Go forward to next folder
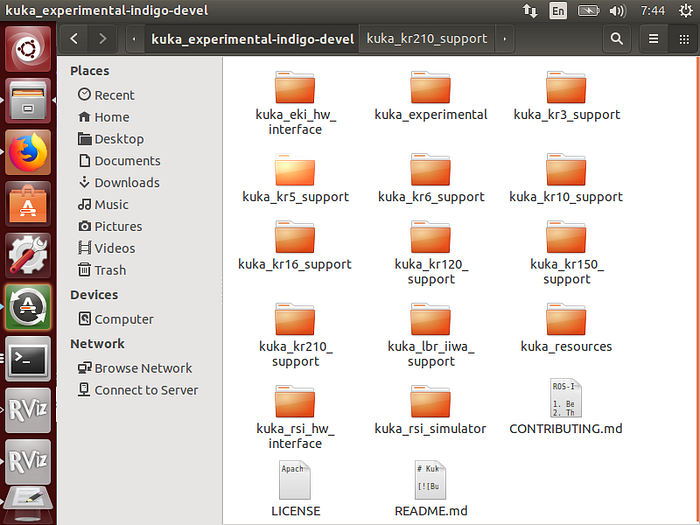Screen dimensions: 700x525 pyautogui.click(x=103, y=39)
